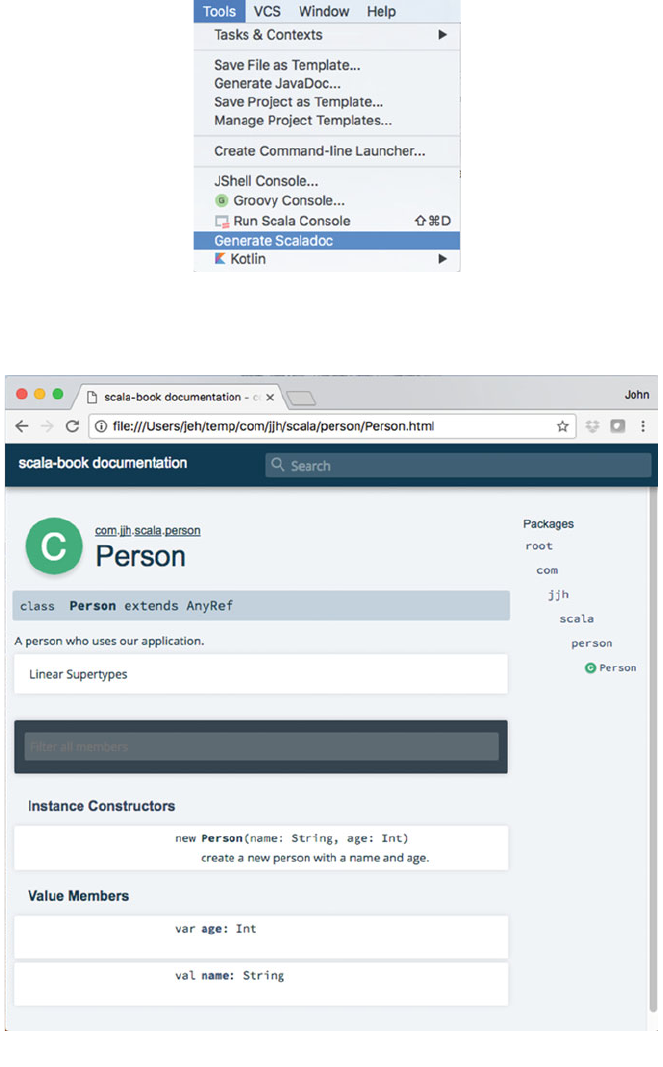Go forward in the browser
Image resolution: width=663 pixels, height=1067 pixels.
47,426
